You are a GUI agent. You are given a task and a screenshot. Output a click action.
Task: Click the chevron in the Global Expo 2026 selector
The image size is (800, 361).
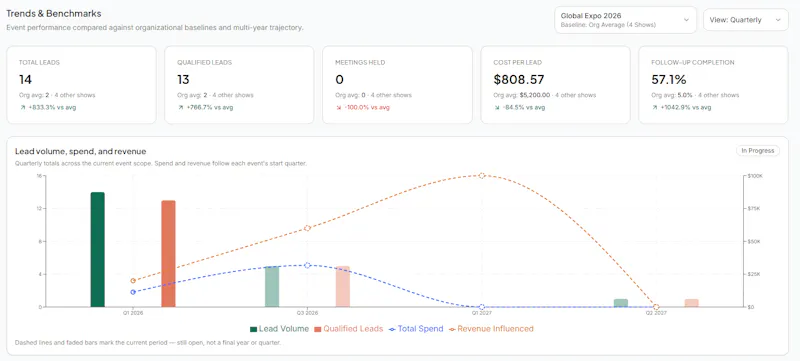(686, 20)
